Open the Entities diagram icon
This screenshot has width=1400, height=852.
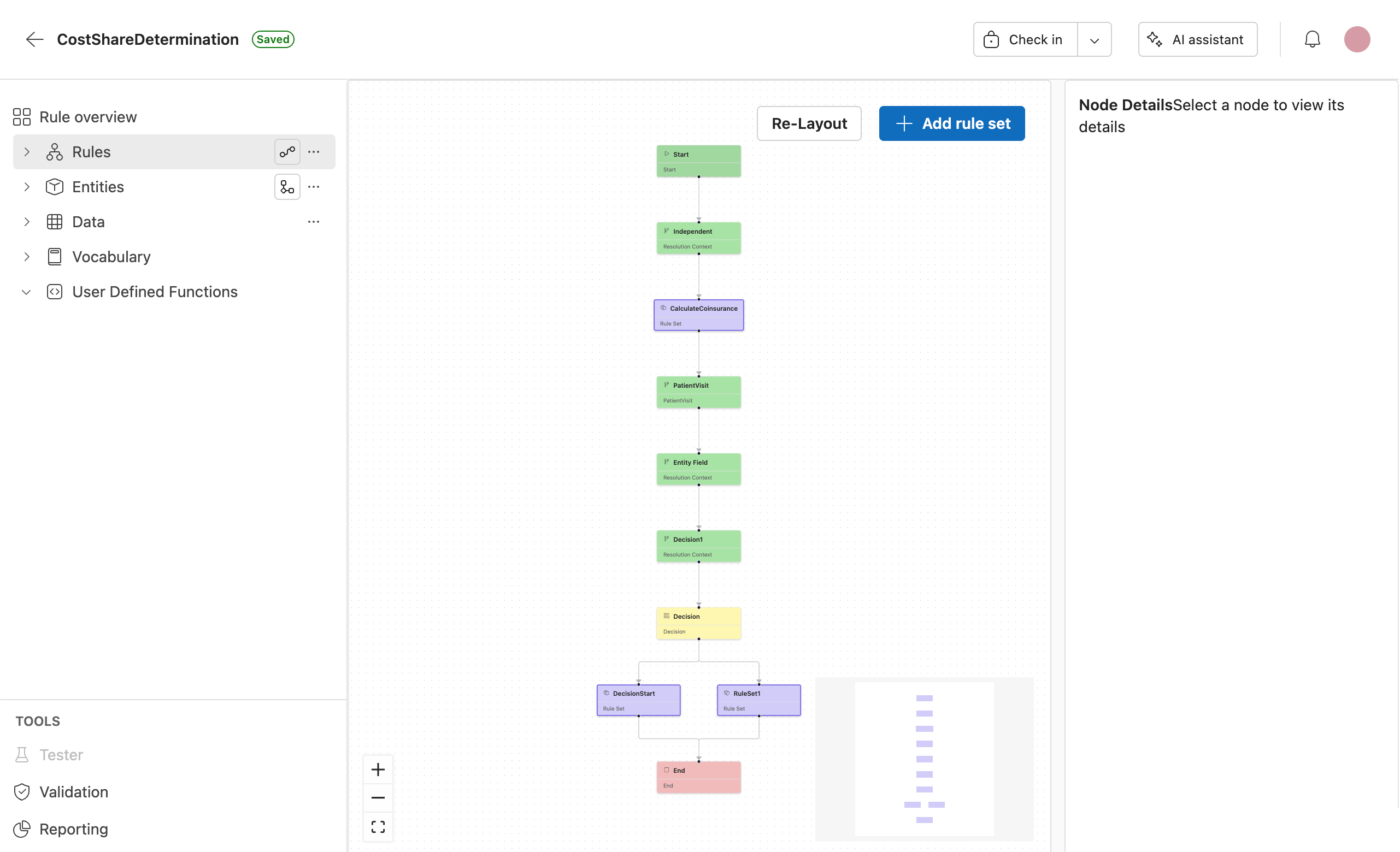287,186
